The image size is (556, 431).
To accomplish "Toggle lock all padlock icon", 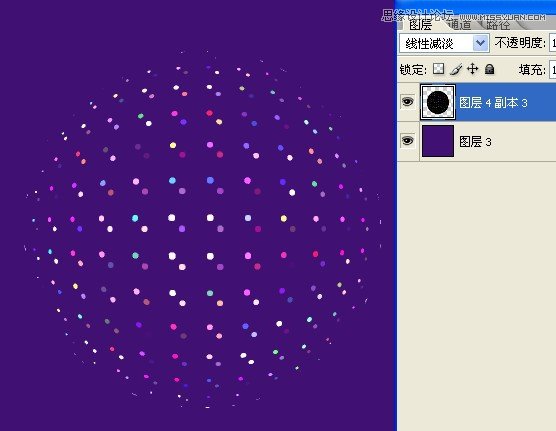I will coord(490,69).
